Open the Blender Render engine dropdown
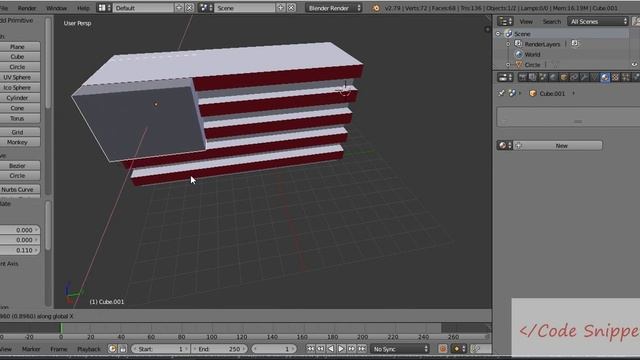Image resolution: width=640 pixels, height=360 pixels. [x=333, y=8]
